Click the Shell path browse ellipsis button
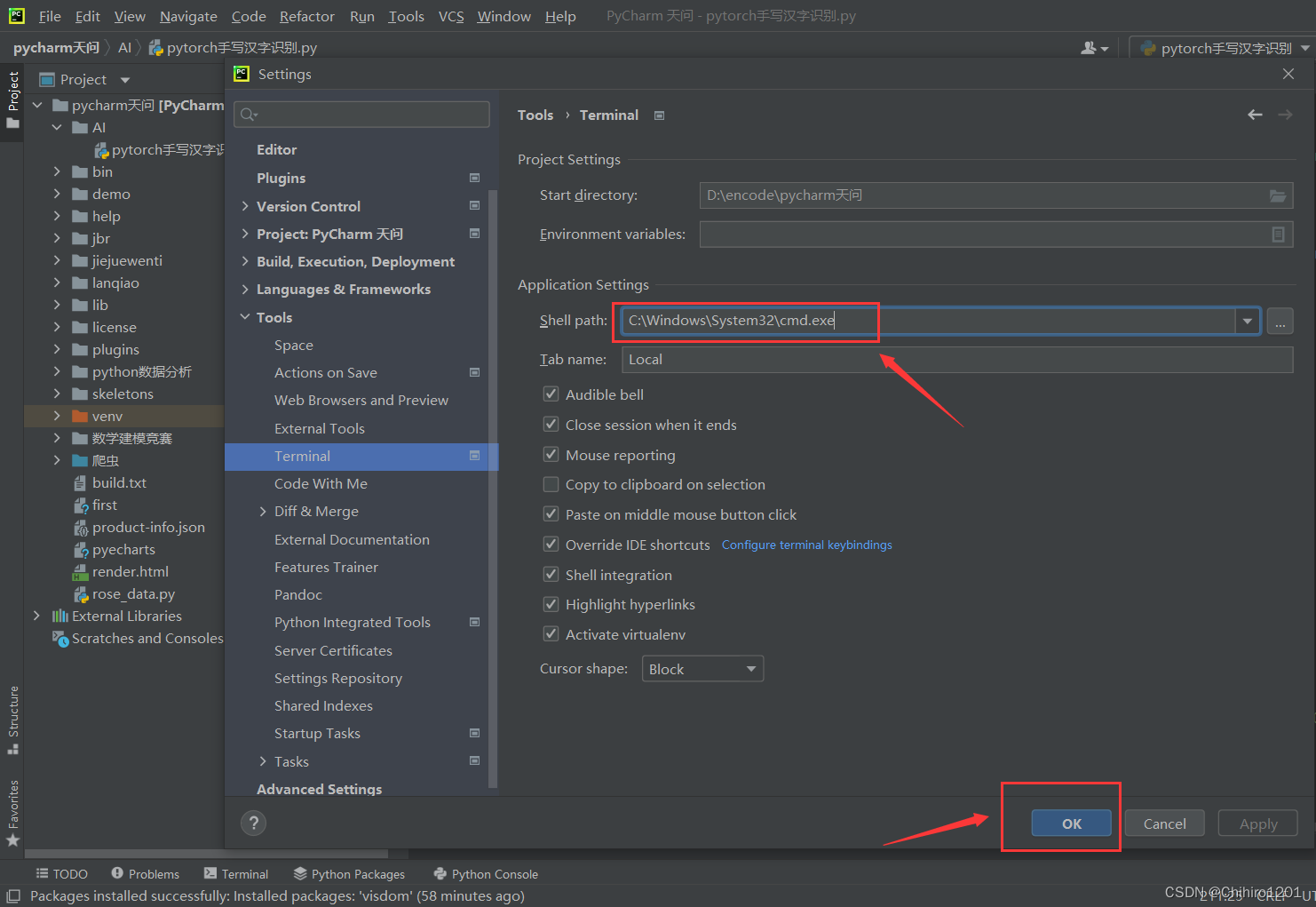 1280,321
